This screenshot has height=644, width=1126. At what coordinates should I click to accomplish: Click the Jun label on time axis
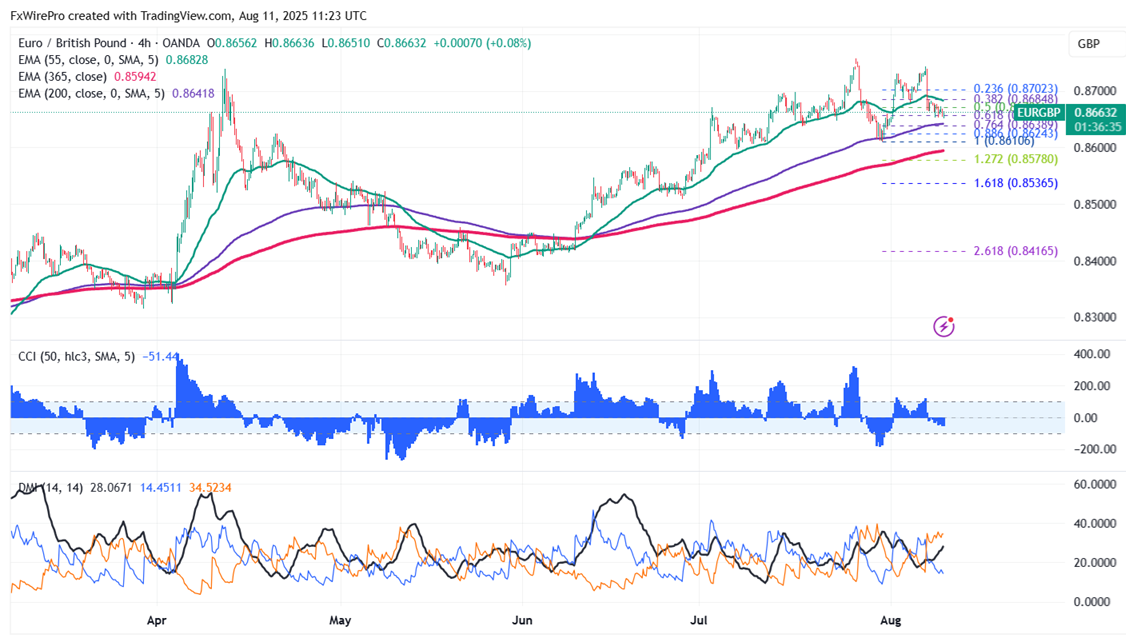point(522,620)
